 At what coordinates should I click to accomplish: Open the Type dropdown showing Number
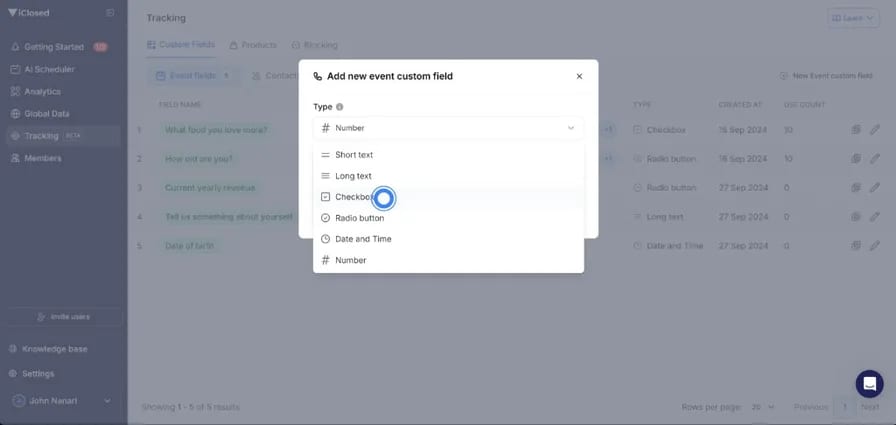pyautogui.click(x=448, y=128)
